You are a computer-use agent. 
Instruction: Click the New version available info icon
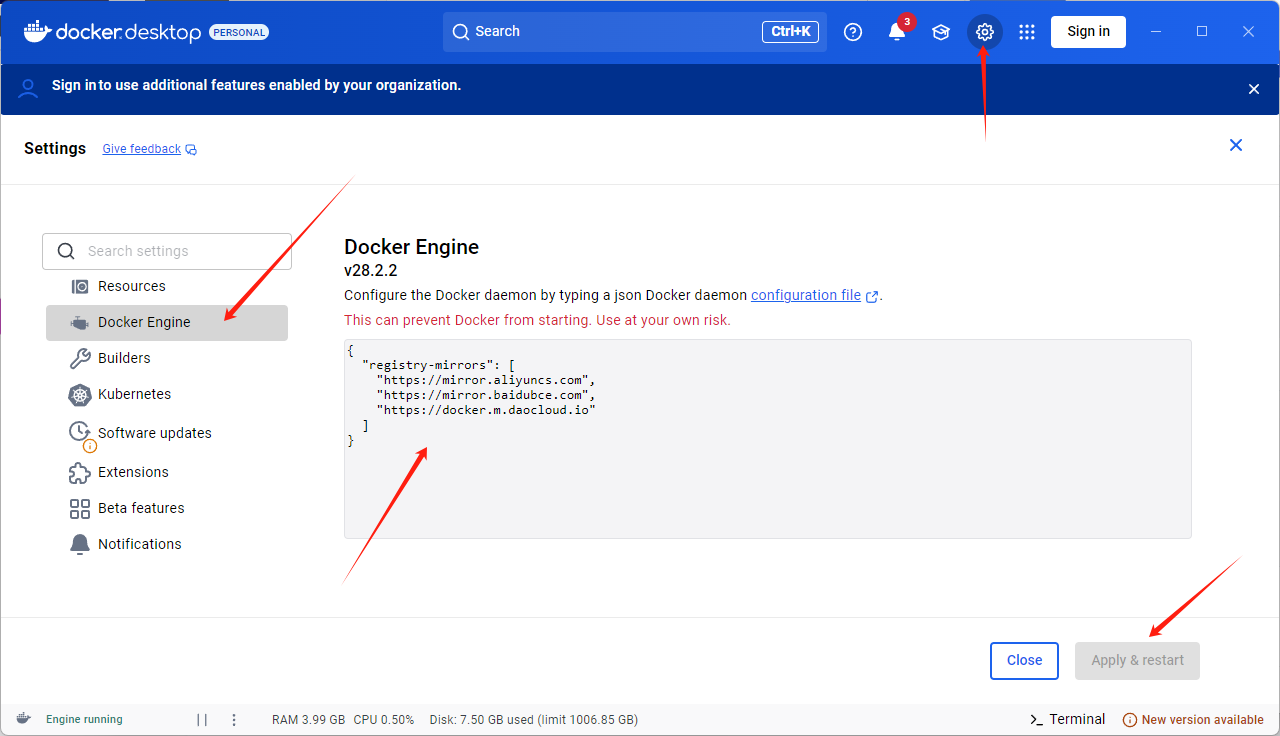point(1130,720)
